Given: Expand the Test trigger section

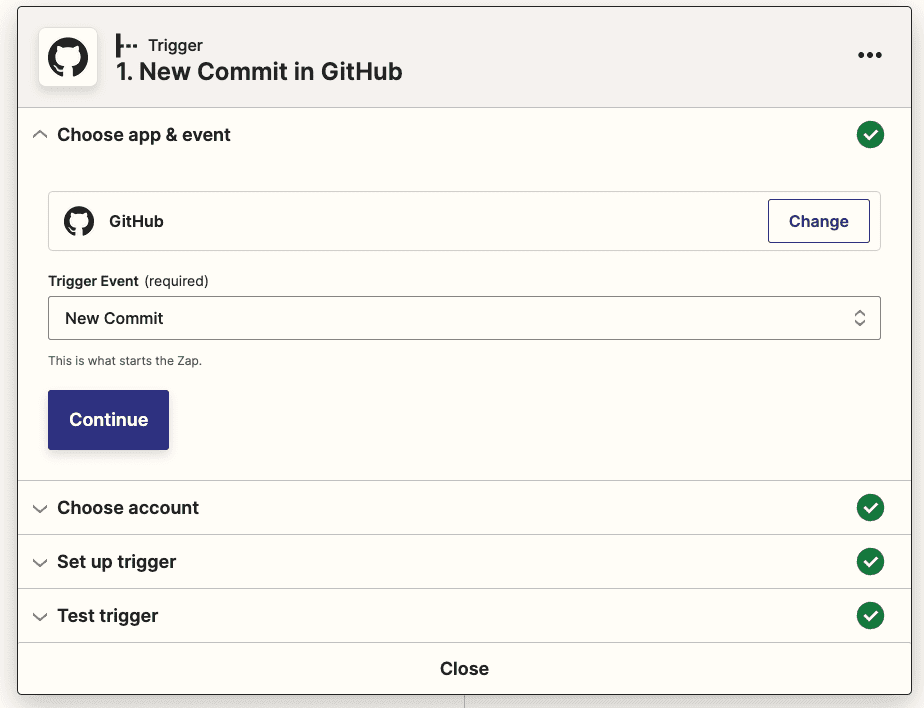Looking at the screenshot, I should point(39,617).
